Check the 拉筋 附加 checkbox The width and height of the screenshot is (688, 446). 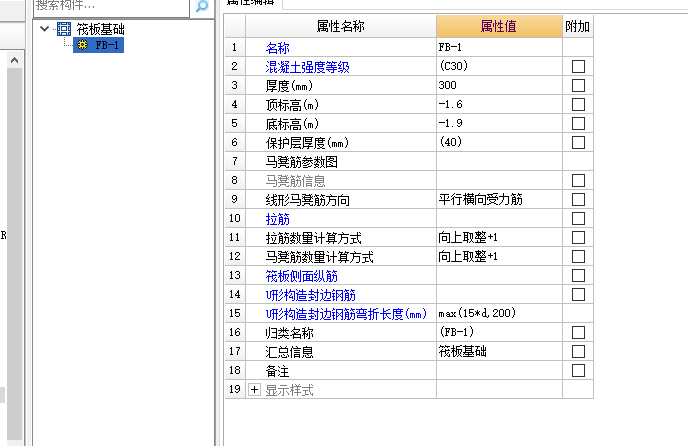[578, 218]
